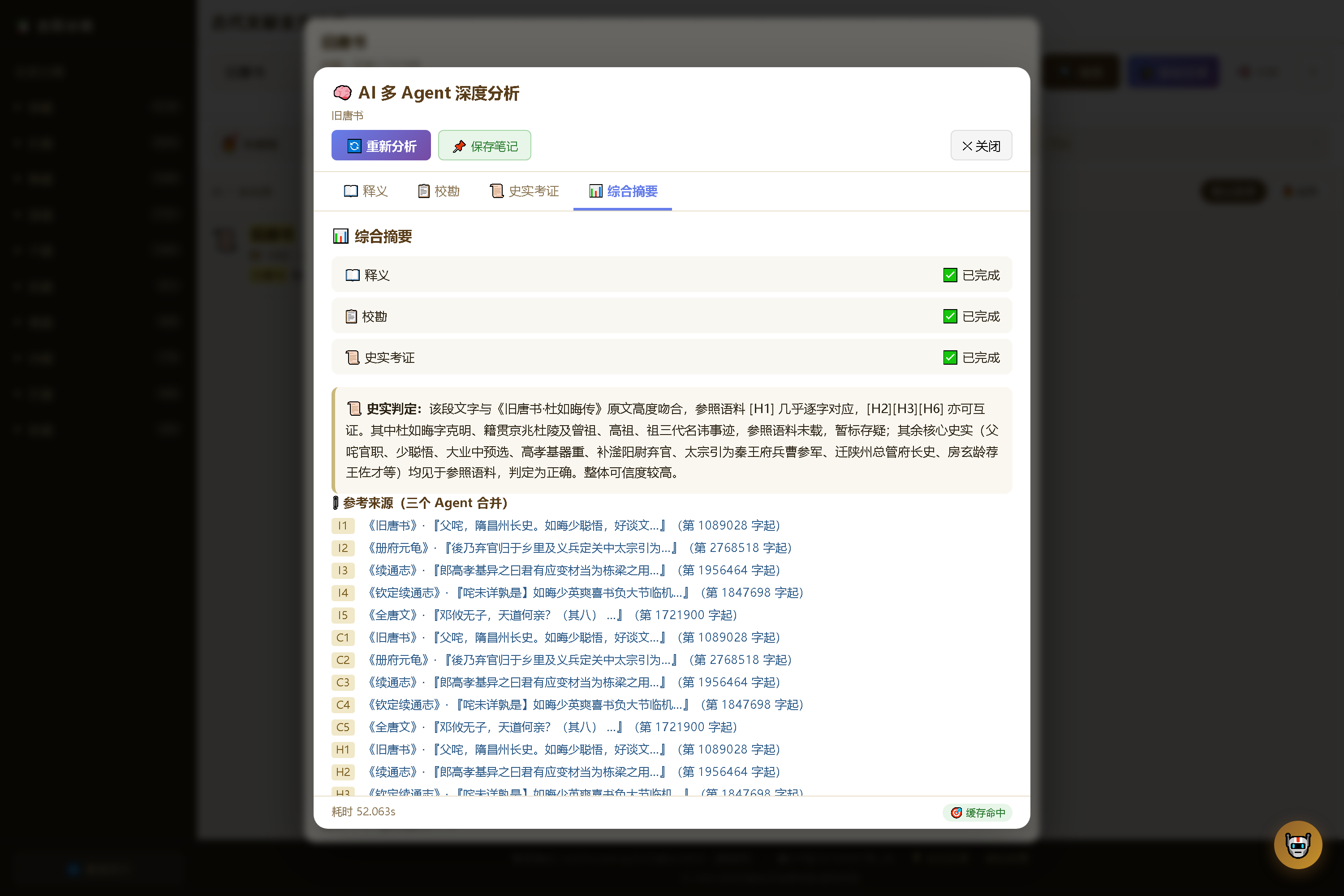Click the refresh icon inside 重新分析 button

coord(354,146)
